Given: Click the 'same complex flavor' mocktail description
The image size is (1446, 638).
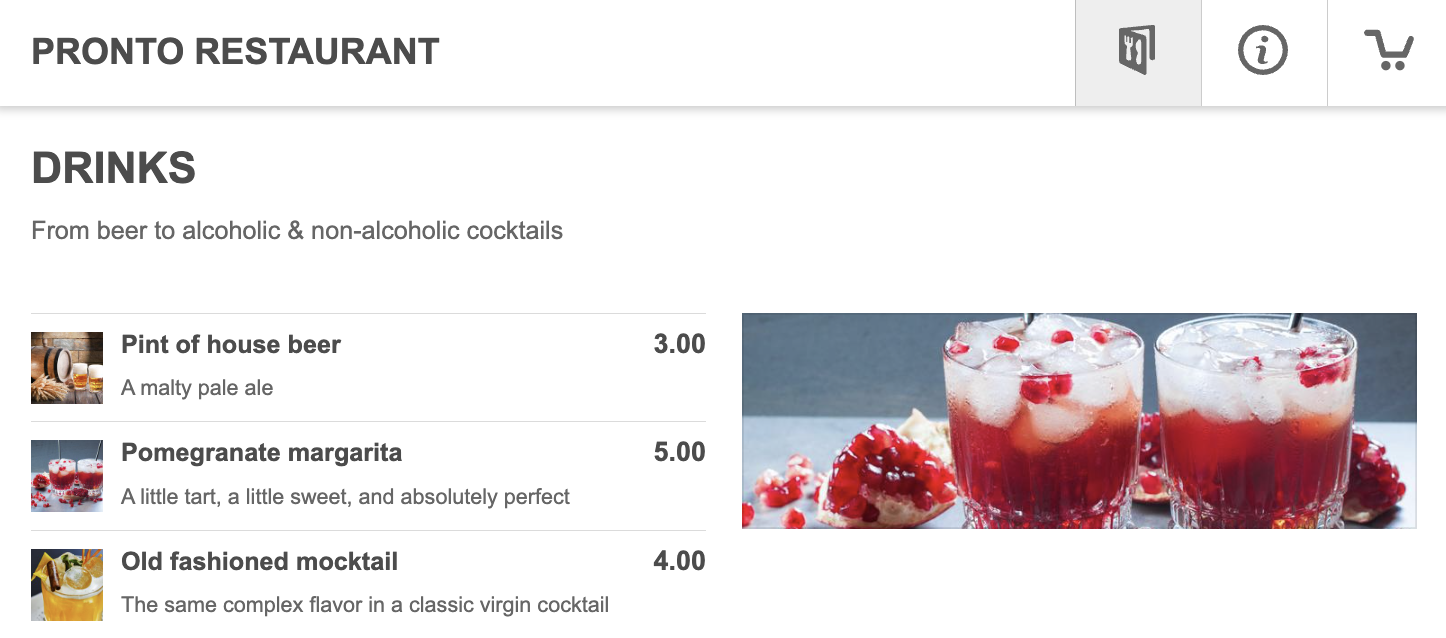Looking at the screenshot, I should pos(365,605).
